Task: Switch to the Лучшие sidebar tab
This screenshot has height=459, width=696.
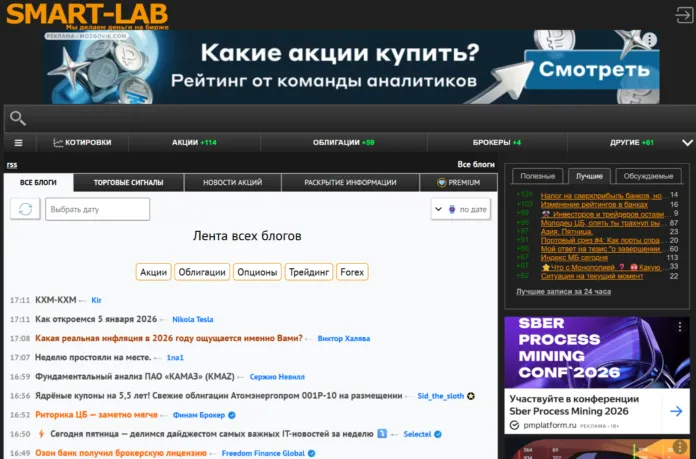Action: (589, 176)
